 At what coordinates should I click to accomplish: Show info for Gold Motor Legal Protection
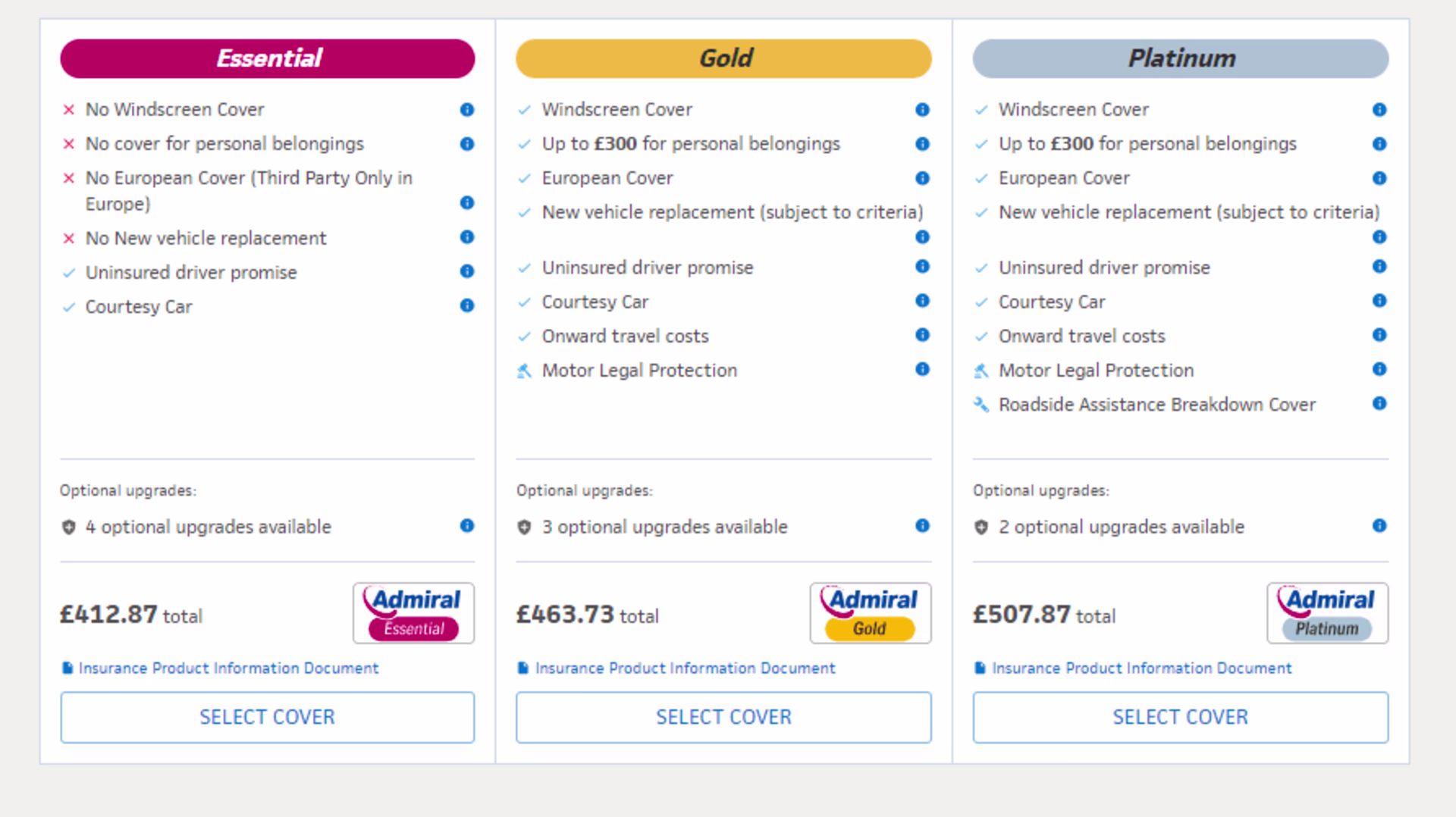[922, 369]
